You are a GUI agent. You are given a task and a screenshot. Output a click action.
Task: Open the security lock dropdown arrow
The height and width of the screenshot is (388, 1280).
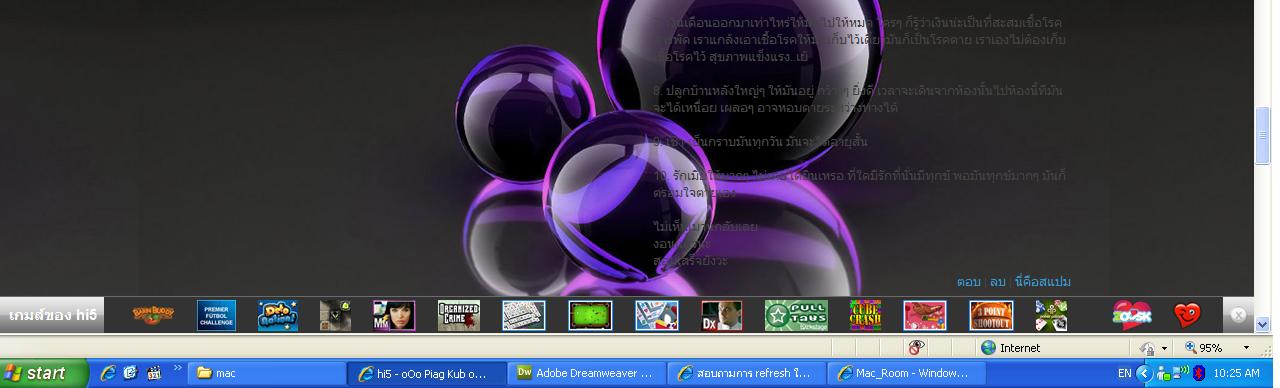[1165, 348]
